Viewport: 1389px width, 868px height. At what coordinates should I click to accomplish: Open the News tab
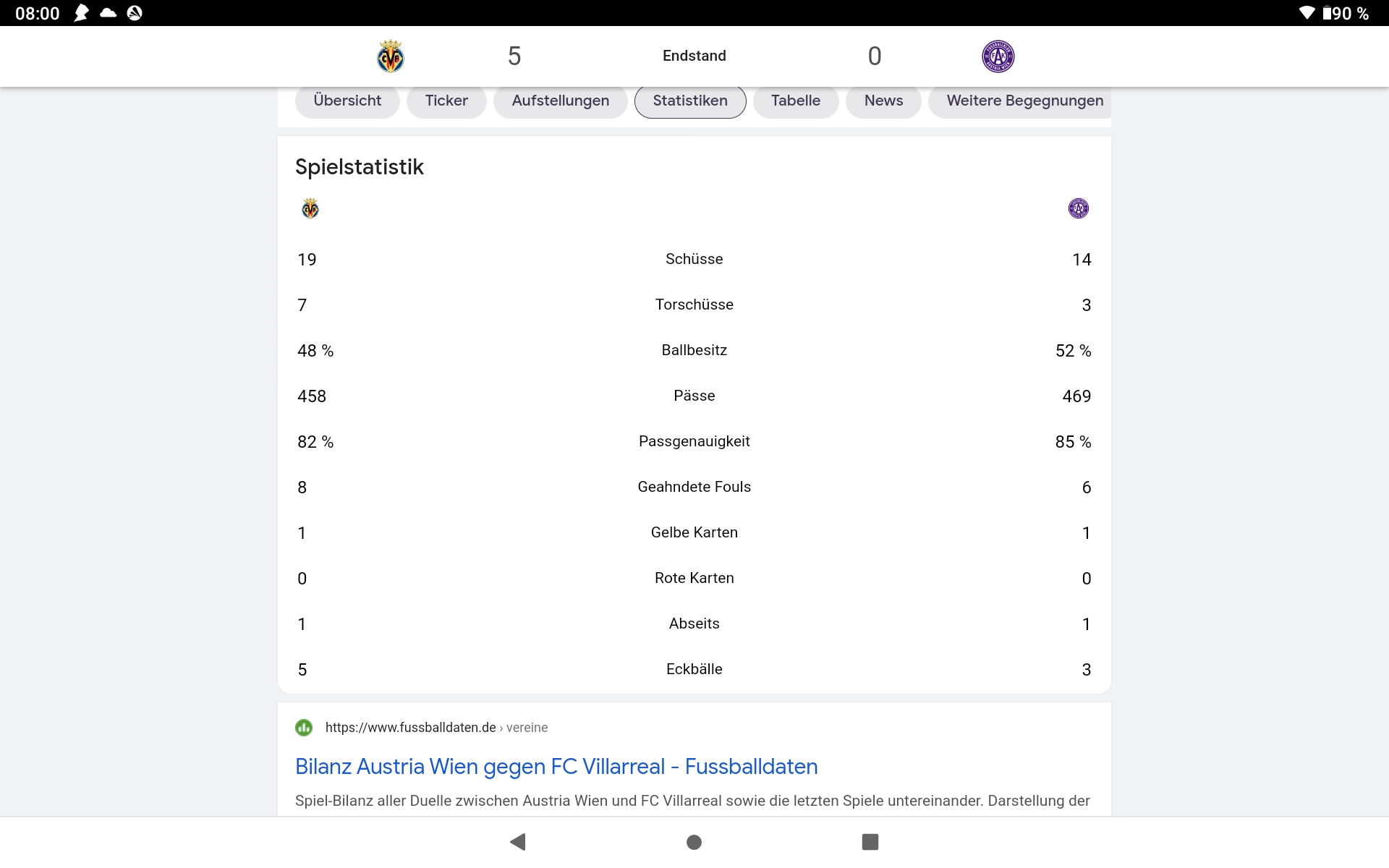tap(884, 101)
